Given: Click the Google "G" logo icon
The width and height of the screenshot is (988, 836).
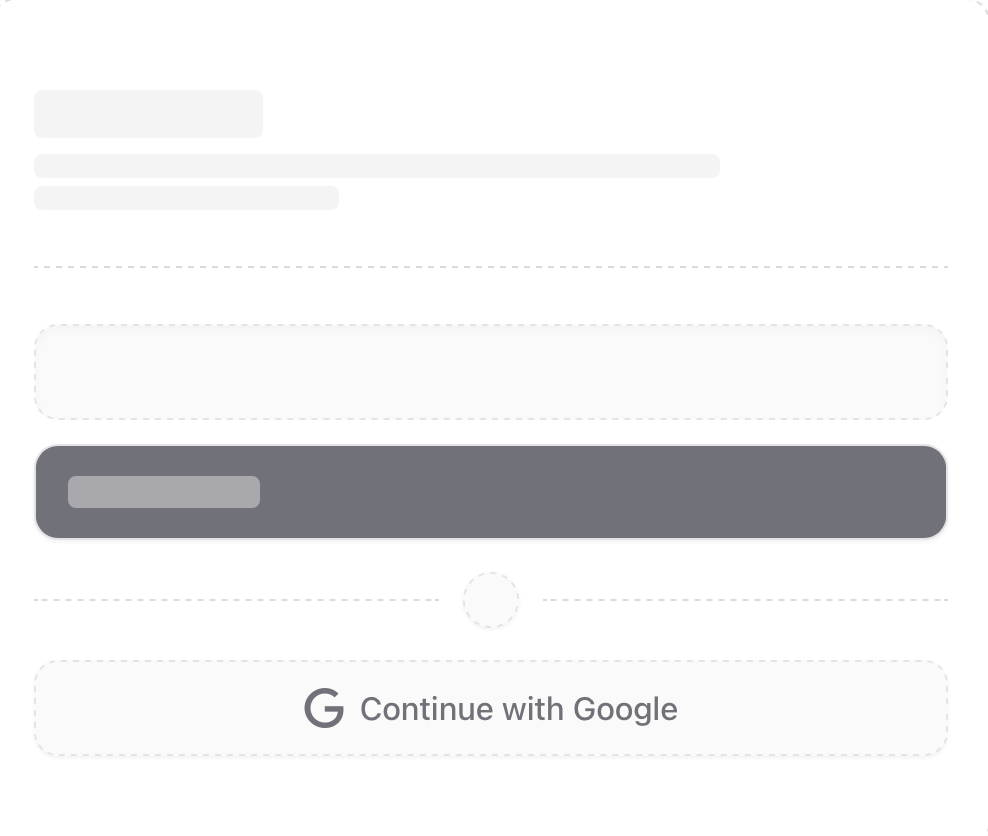Looking at the screenshot, I should pos(324,709).
